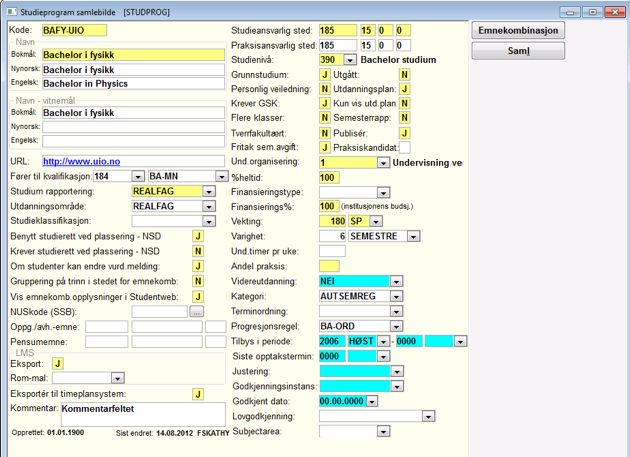This screenshot has height=457, width=630.
Task: Toggle Eksportér til timeplansystem J field
Action: (x=198, y=394)
